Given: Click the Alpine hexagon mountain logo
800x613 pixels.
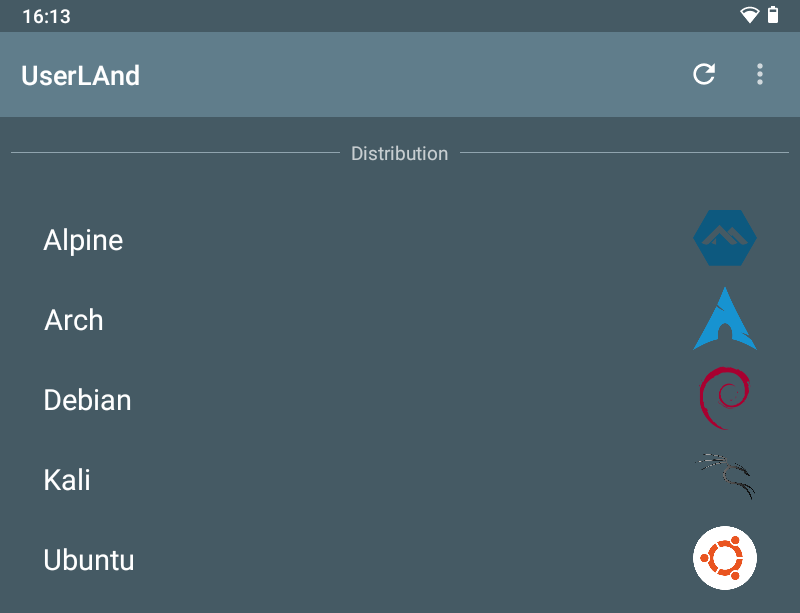Looking at the screenshot, I should [725, 239].
